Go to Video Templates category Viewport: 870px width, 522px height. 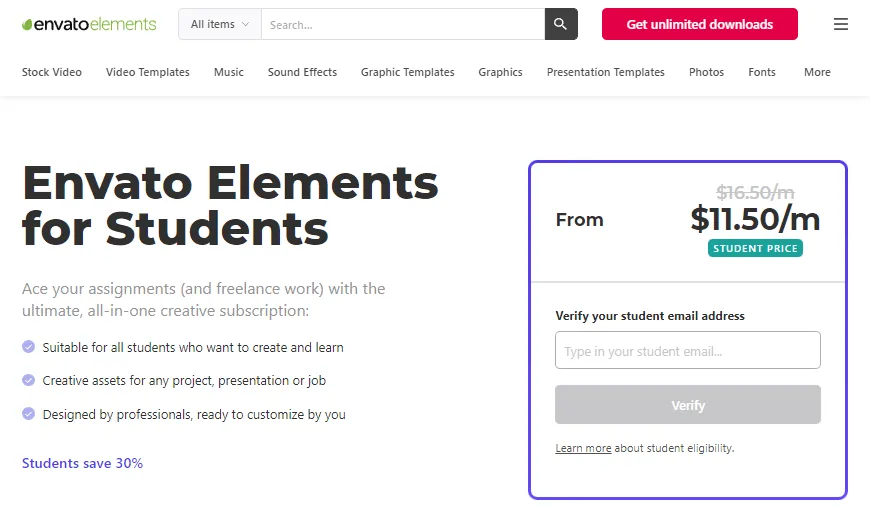pyautogui.click(x=148, y=72)
